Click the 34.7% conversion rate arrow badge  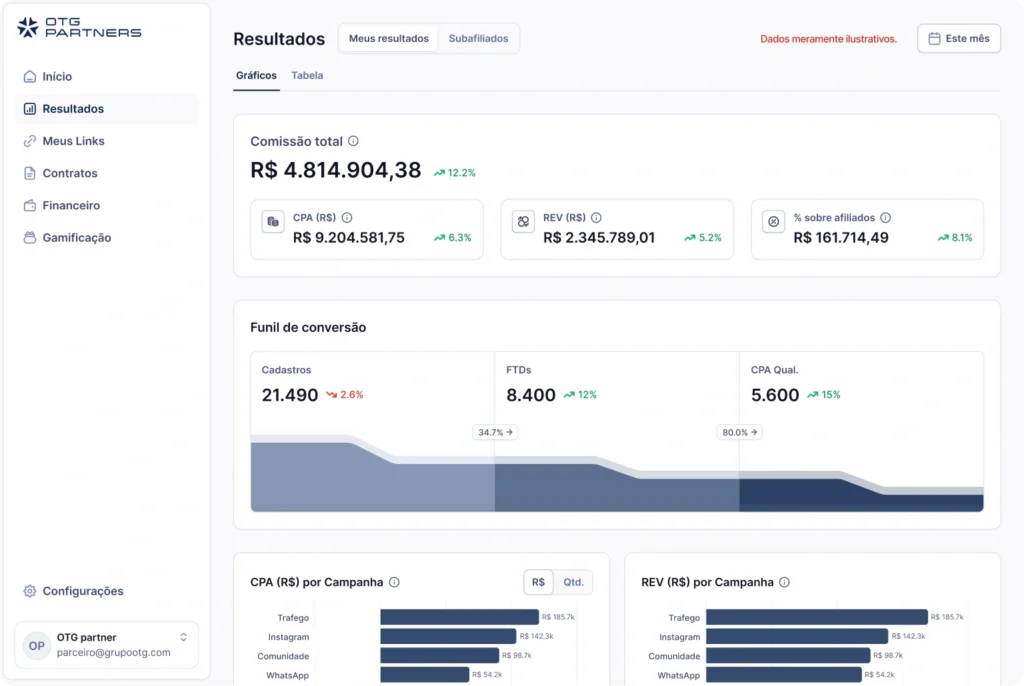pyautogui.click(x=495, y=433)
